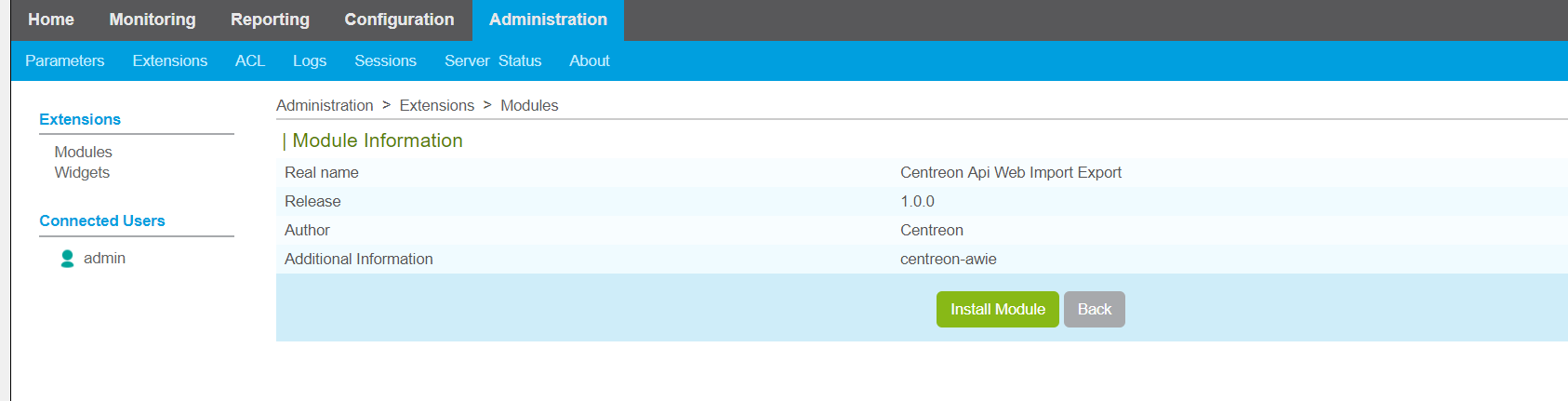Select Widgets in the sidebar
Screen dimensions: 1568x401
click(82, 172)
